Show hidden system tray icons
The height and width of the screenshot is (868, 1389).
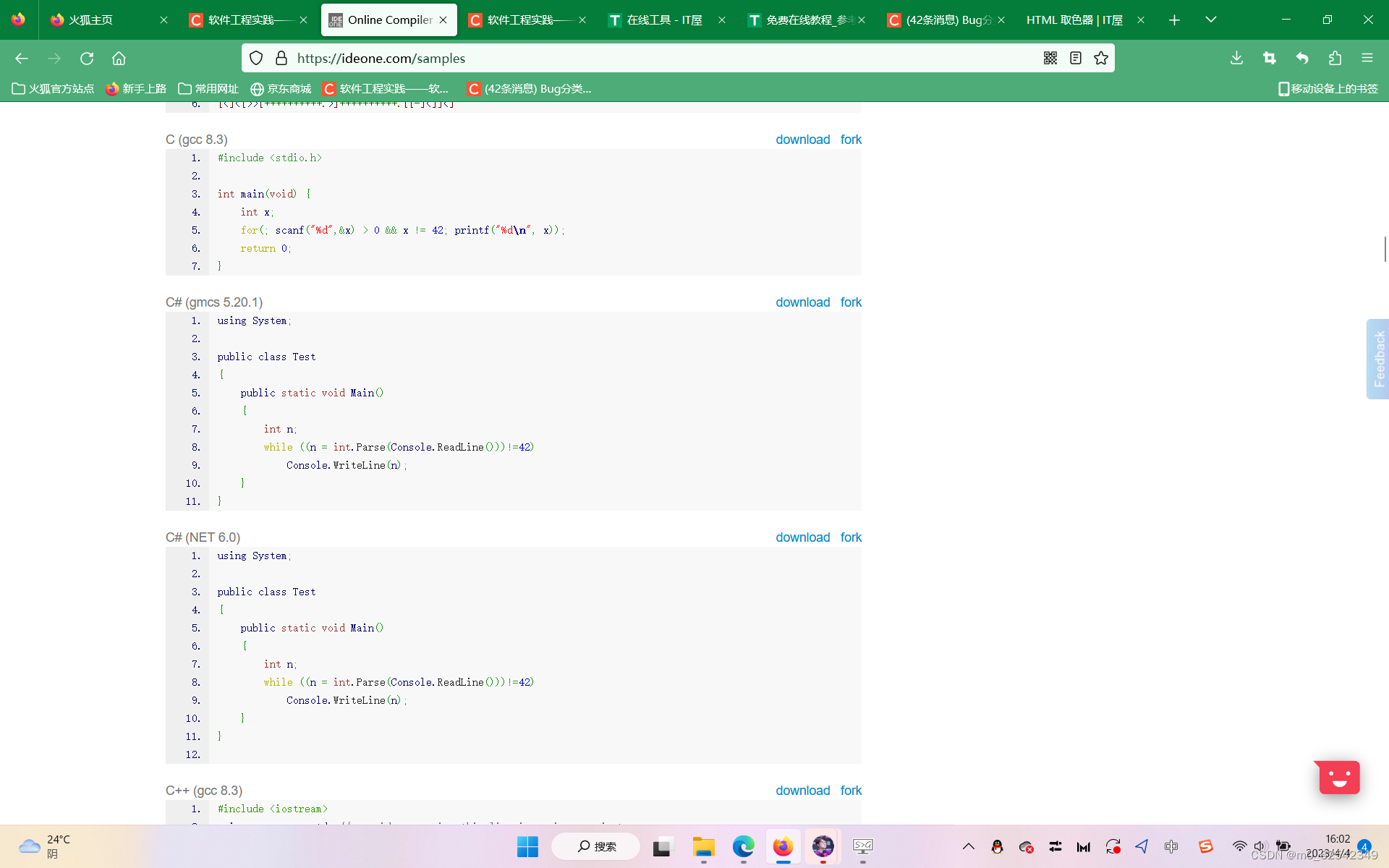968,846
